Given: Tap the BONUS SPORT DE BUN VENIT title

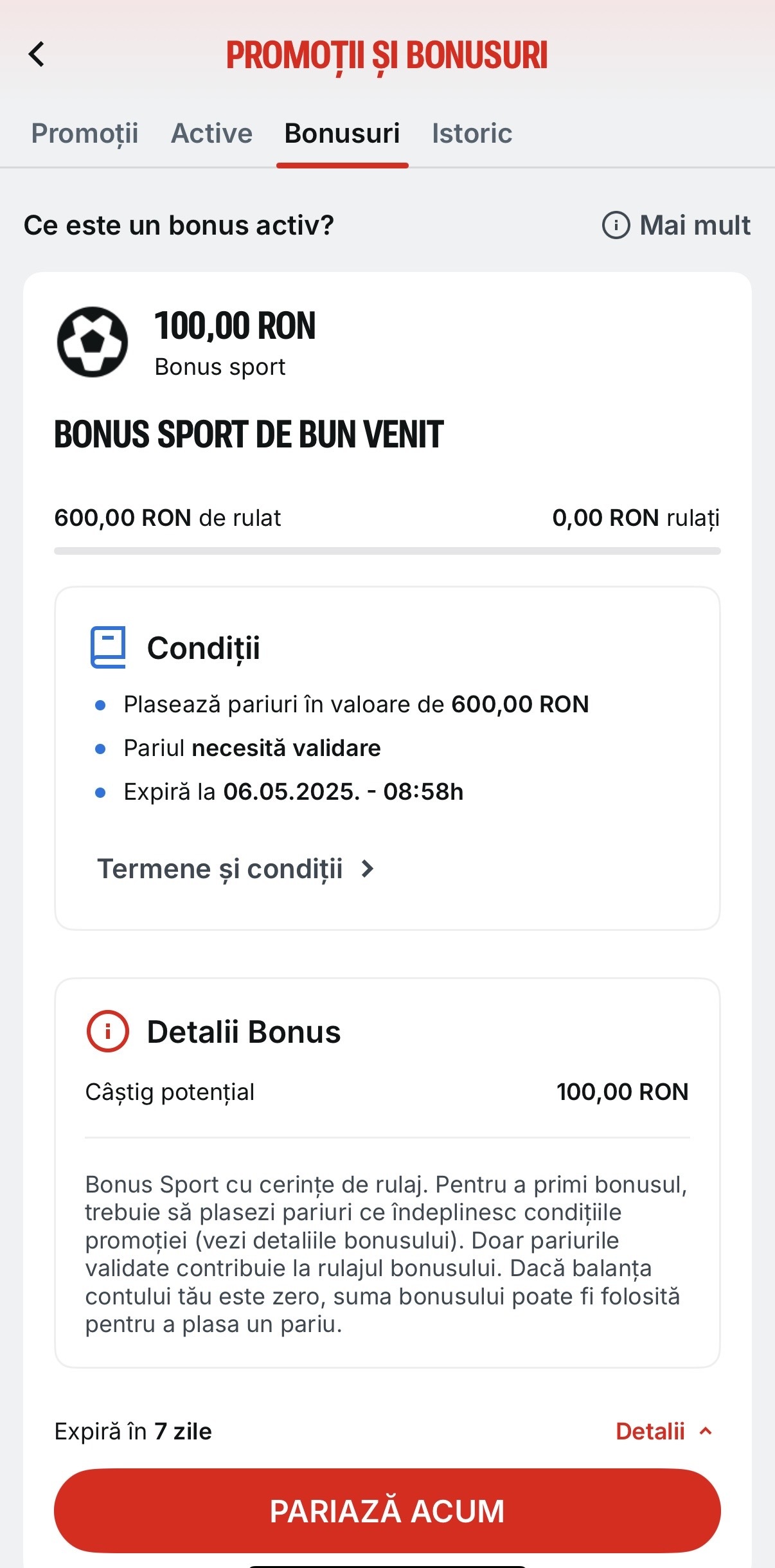Looking at the screenshot, I should [x=249, y=434].
